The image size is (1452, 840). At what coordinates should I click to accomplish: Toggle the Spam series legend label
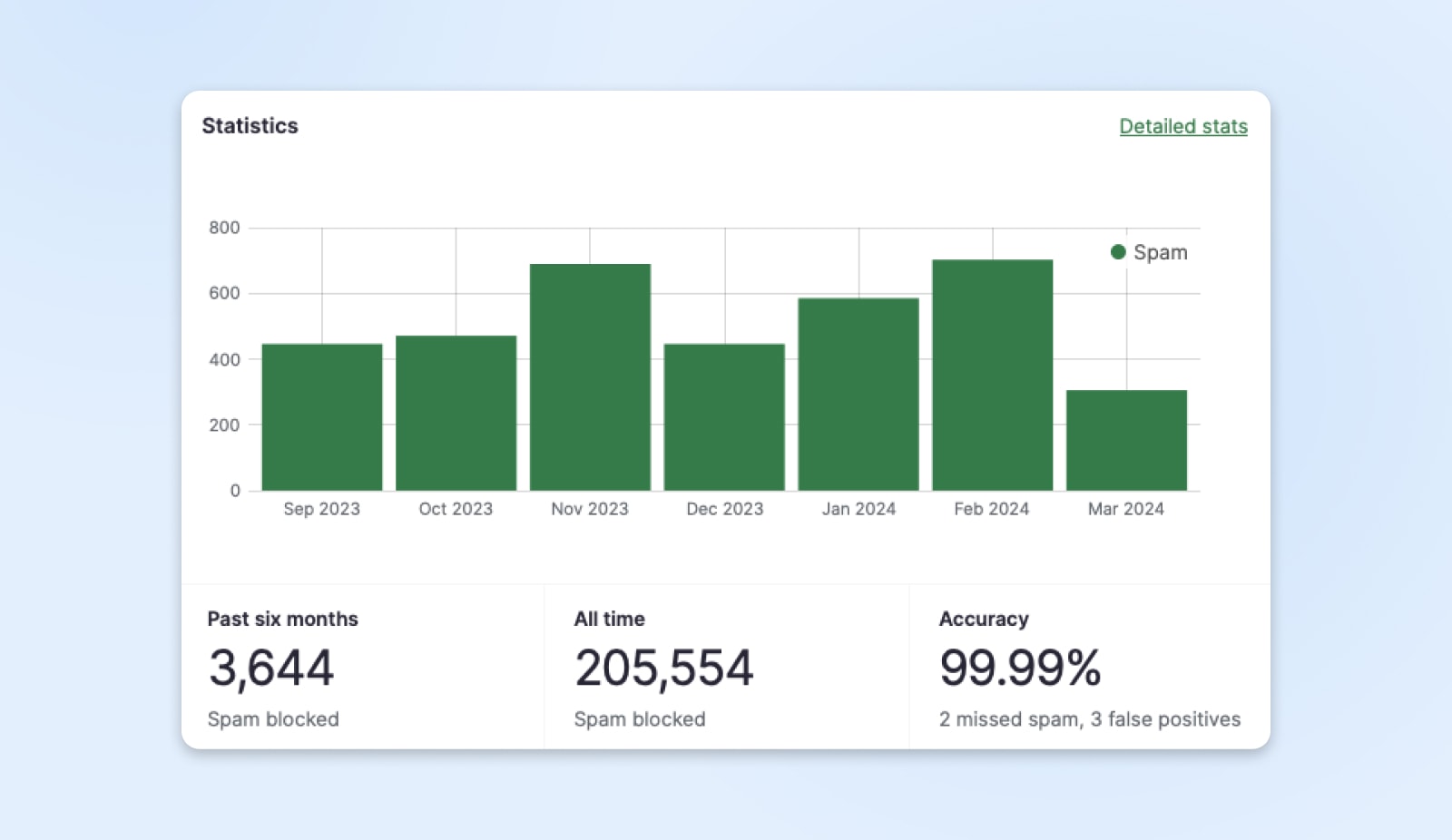[x=1160, y=252]
